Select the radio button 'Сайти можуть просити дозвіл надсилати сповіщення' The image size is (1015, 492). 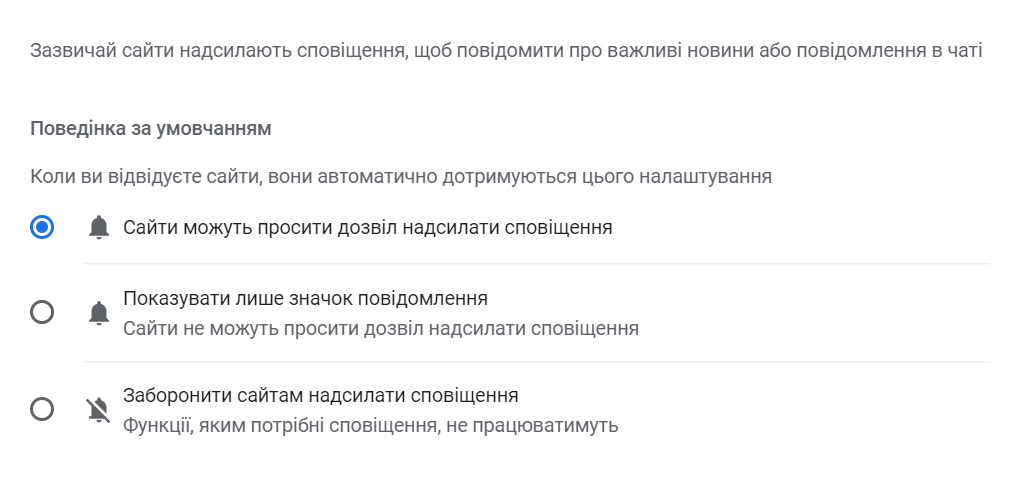(42, 227)
